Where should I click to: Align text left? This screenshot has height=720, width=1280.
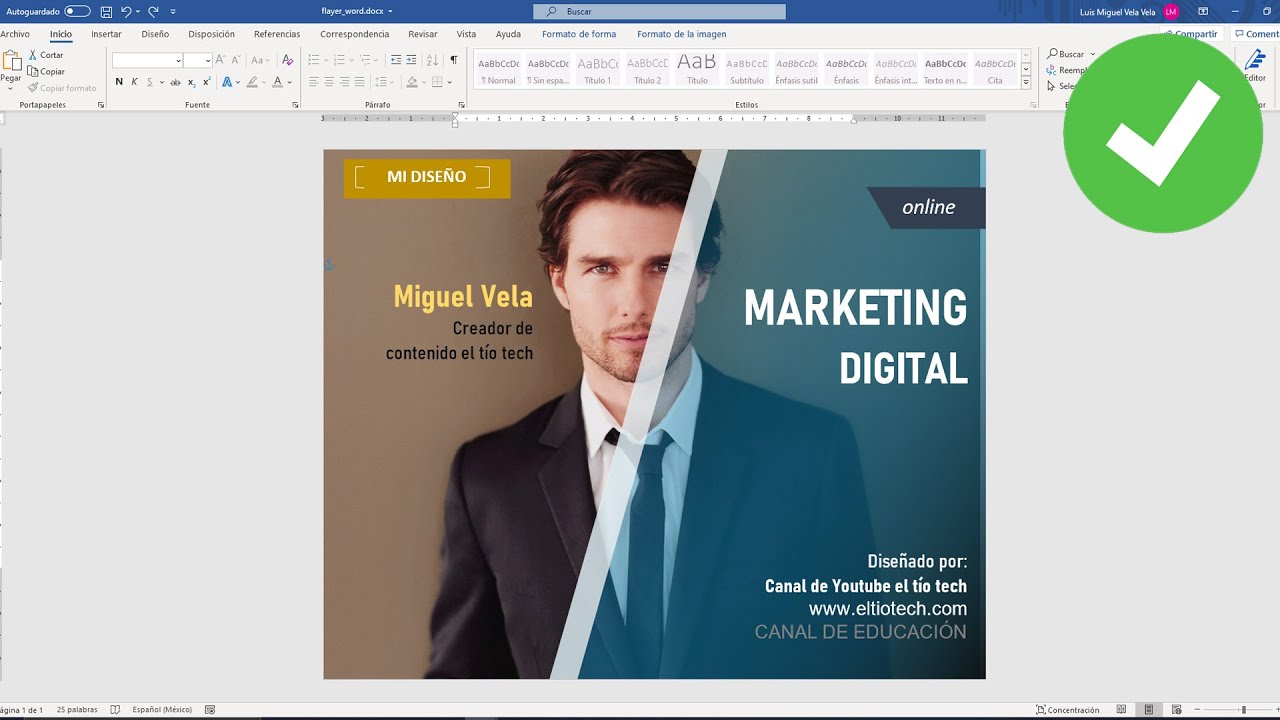[x=313, y=82]
